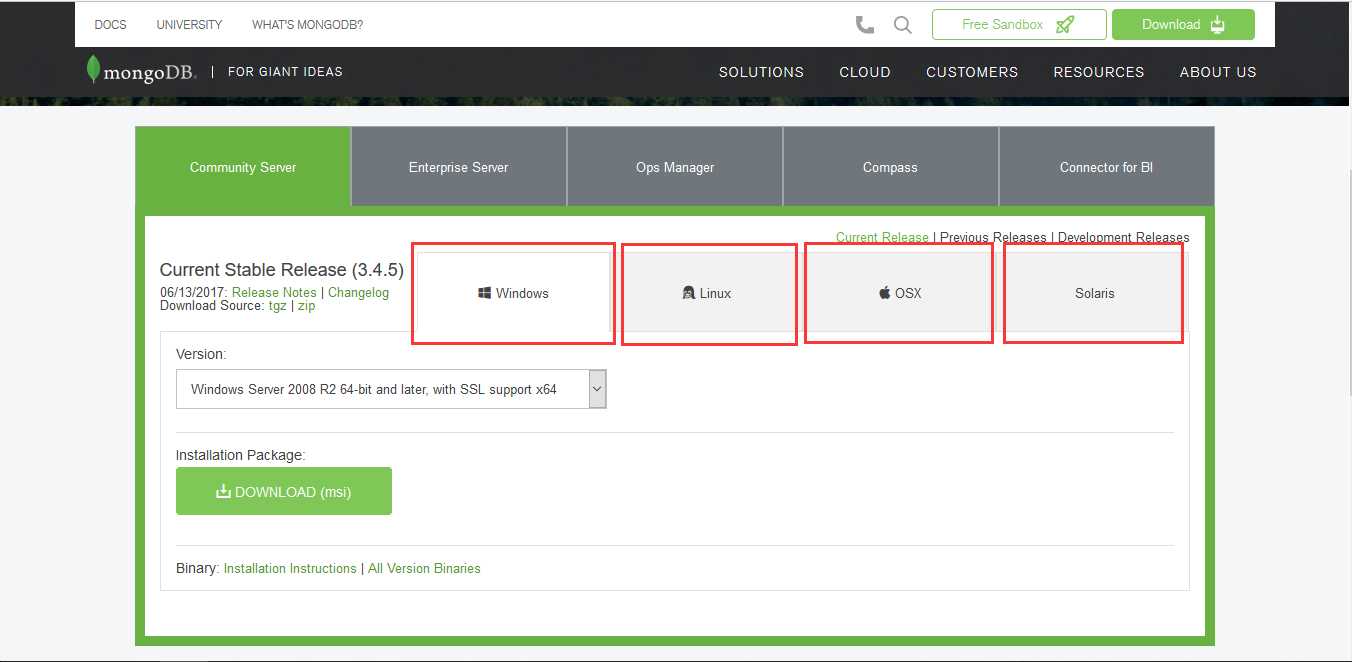Open the UNIVERSITY link
The height and width of the screenshot is (662, 1352).
click(189, 25)
